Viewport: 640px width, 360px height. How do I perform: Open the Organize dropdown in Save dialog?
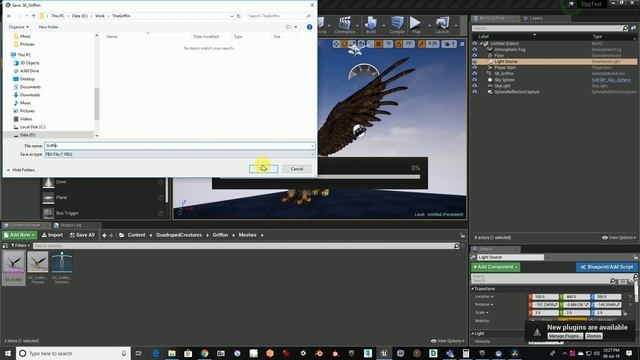18,27
